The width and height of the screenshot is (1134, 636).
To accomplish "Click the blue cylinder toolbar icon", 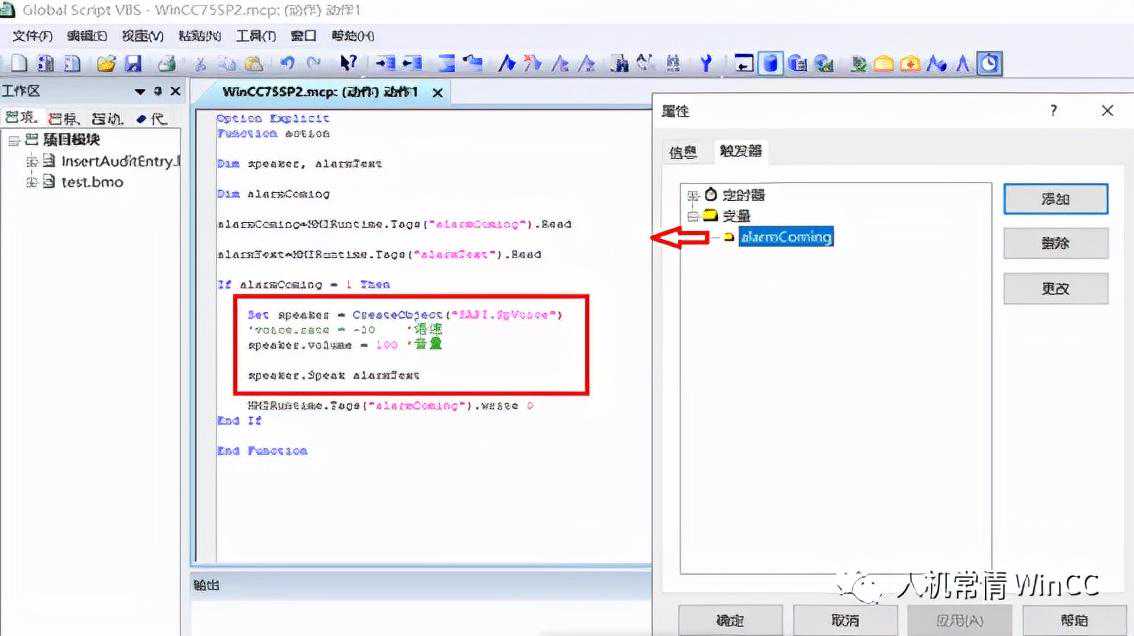I will [x=770, y=64].
